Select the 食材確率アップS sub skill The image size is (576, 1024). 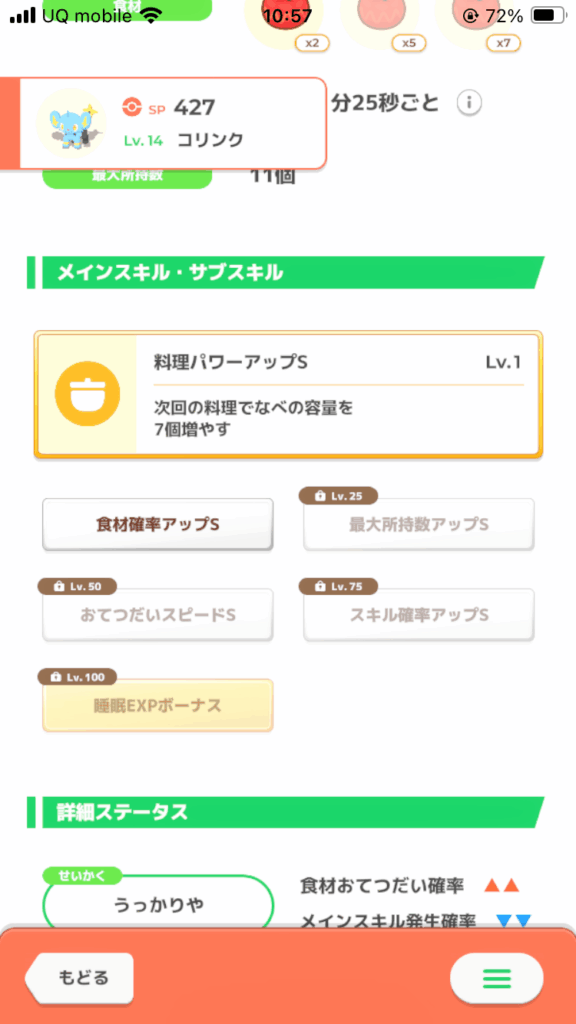(158, 524)
